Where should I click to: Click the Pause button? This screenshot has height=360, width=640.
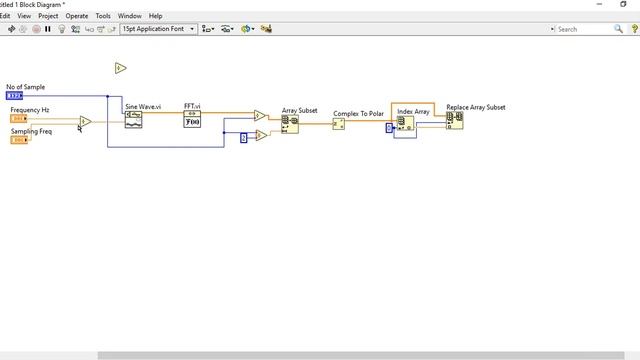tap(48, 29)
